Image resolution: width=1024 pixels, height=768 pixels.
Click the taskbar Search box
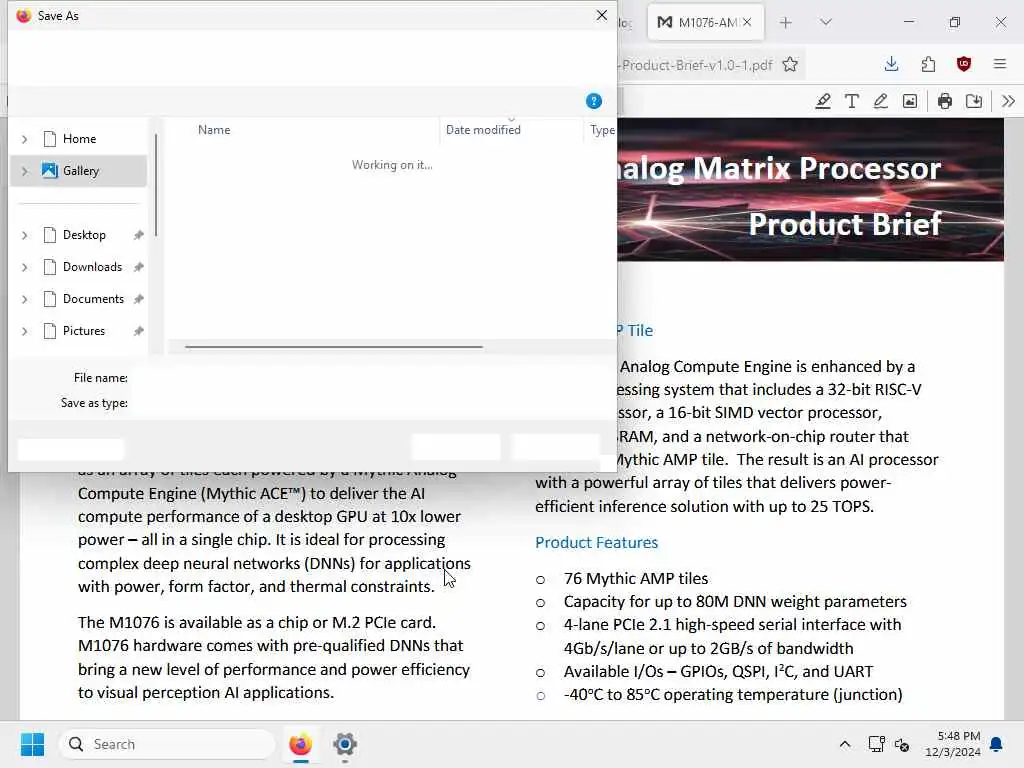(x=167, y=744)
